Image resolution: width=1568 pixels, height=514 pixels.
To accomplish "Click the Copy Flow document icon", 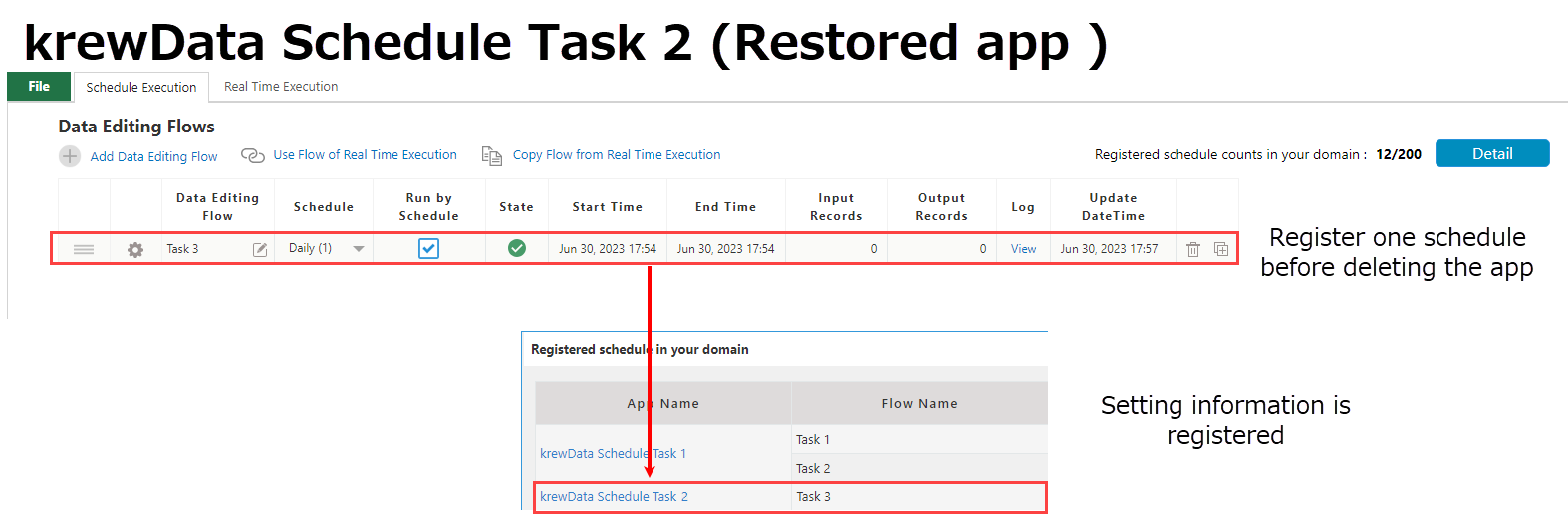I will pyautogui.click(x=492, y=155).
